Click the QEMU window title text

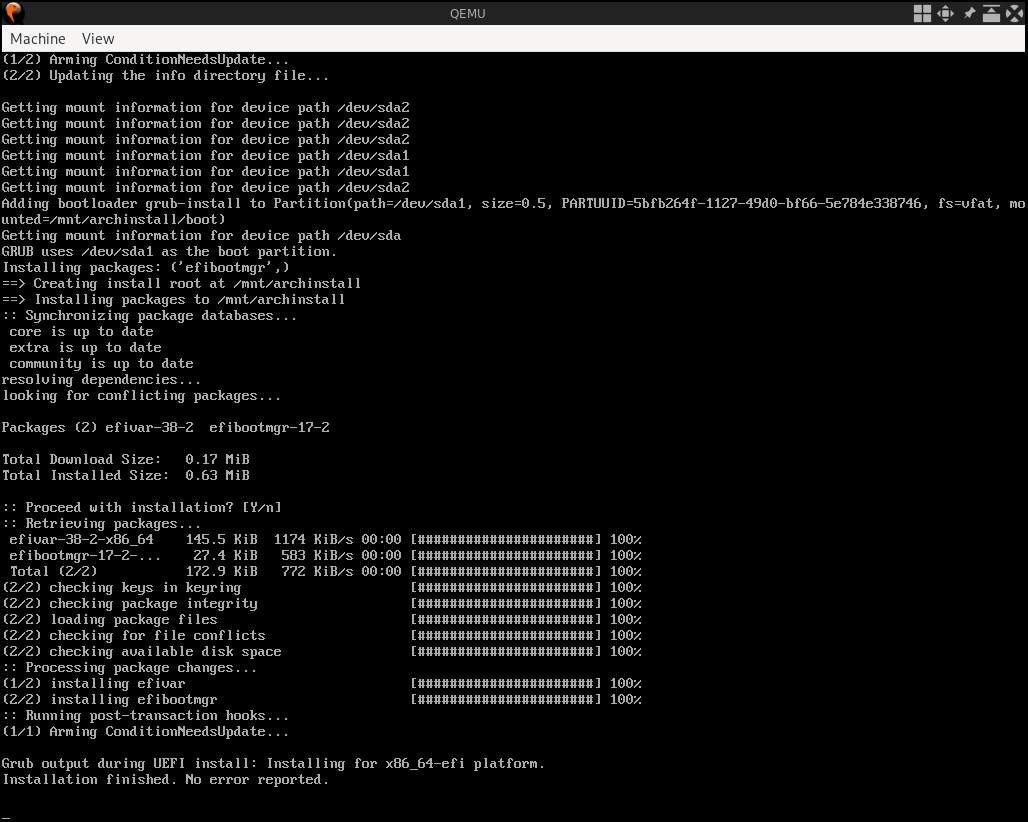point(467,13)
